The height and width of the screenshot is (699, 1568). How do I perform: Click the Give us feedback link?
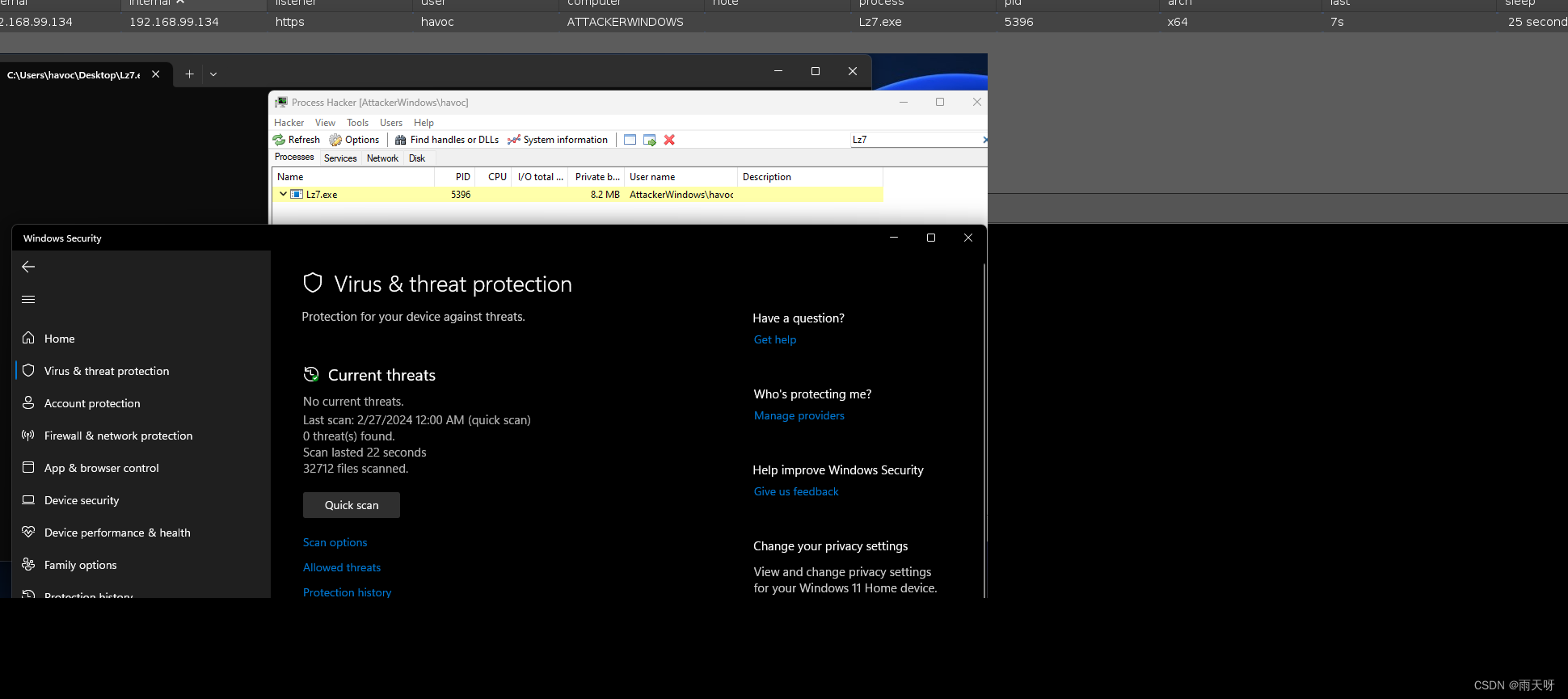coord(796,491)
